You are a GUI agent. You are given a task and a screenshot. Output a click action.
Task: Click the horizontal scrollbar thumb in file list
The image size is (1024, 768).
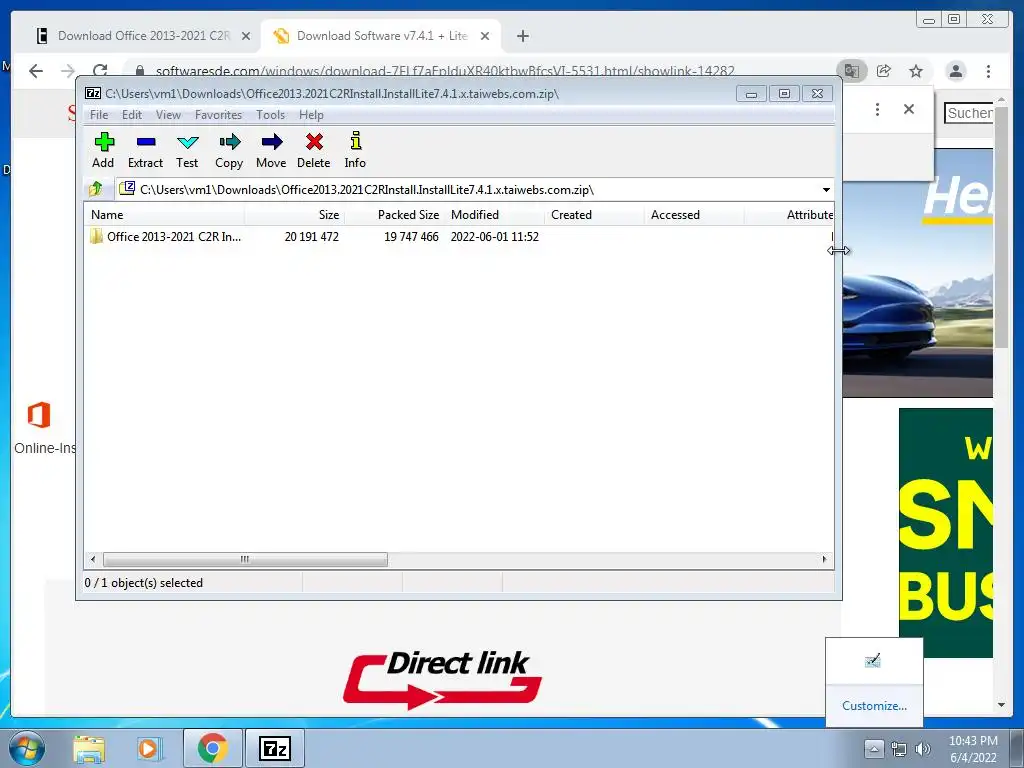245,560
